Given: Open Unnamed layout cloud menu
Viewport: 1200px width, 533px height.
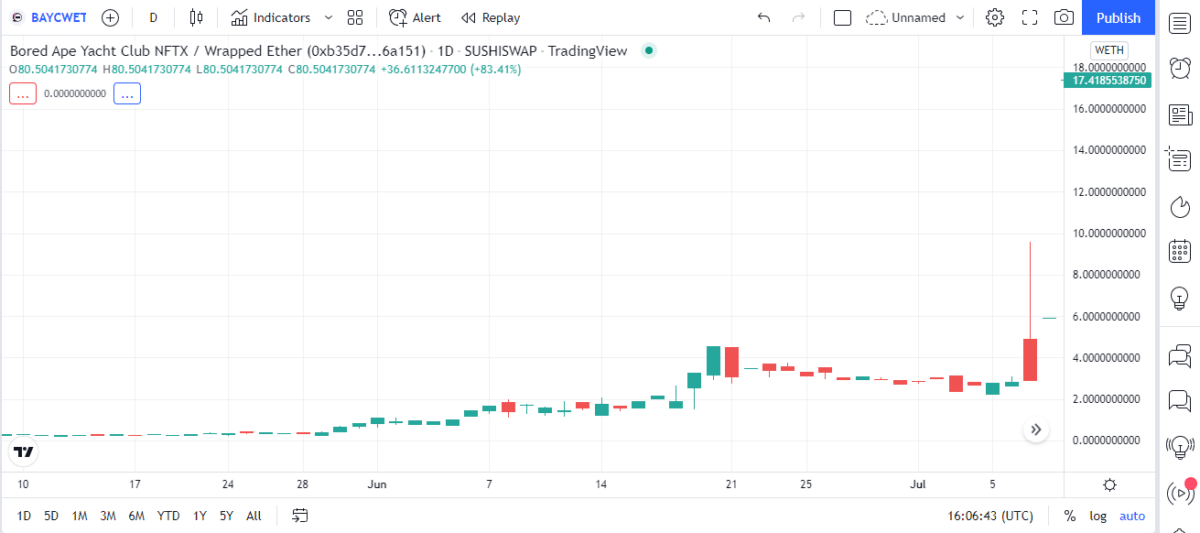Looking at the screenshot, I should tap(906, 17).
